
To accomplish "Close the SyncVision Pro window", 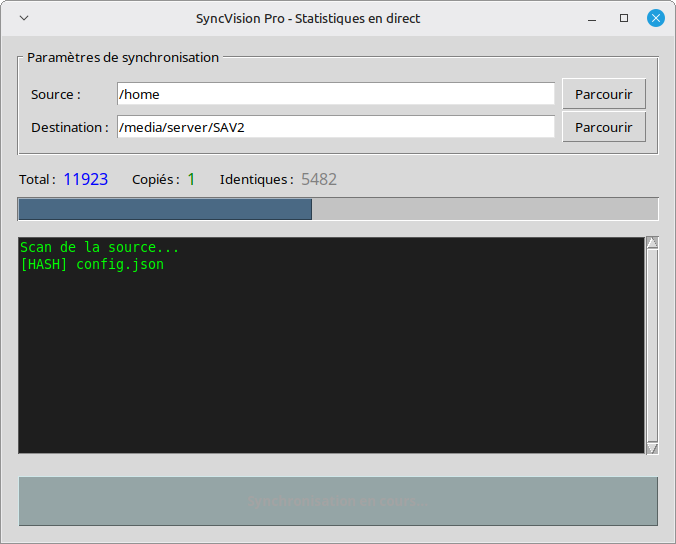I will [x=656, y=18].
